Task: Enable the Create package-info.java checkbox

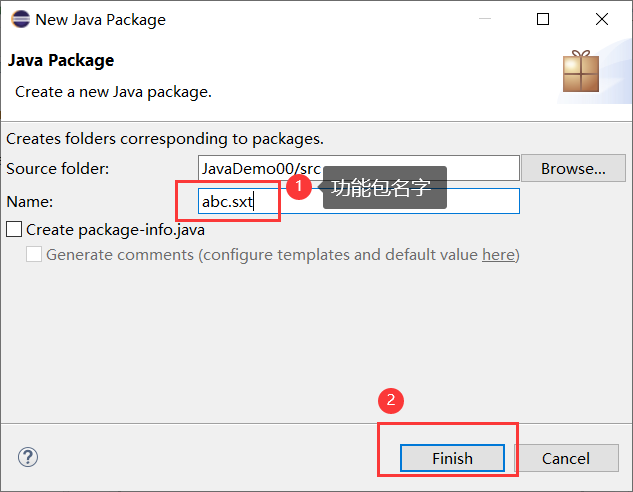Action: click(x=14, y=229)
